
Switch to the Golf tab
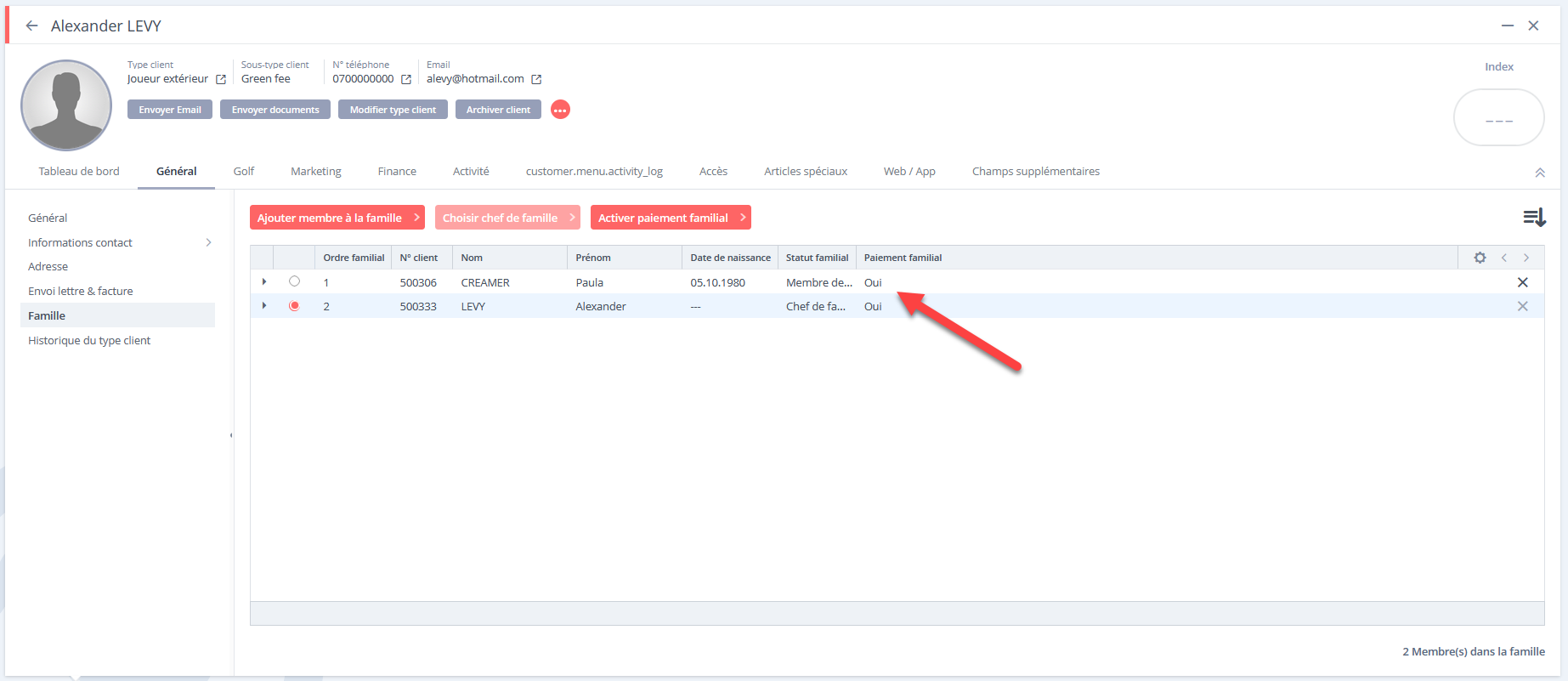(x=244, y=171)
